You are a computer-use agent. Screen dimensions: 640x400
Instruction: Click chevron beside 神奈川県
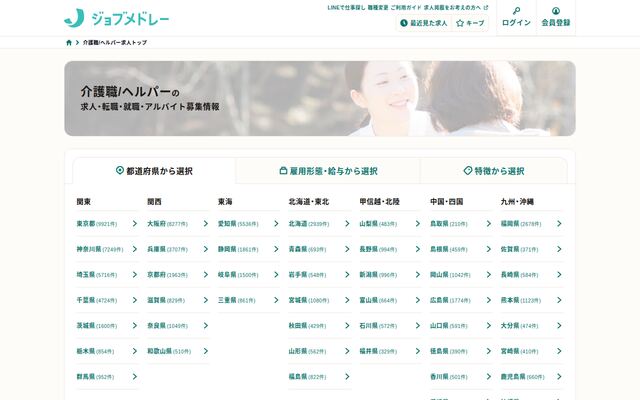coord(135,249)
